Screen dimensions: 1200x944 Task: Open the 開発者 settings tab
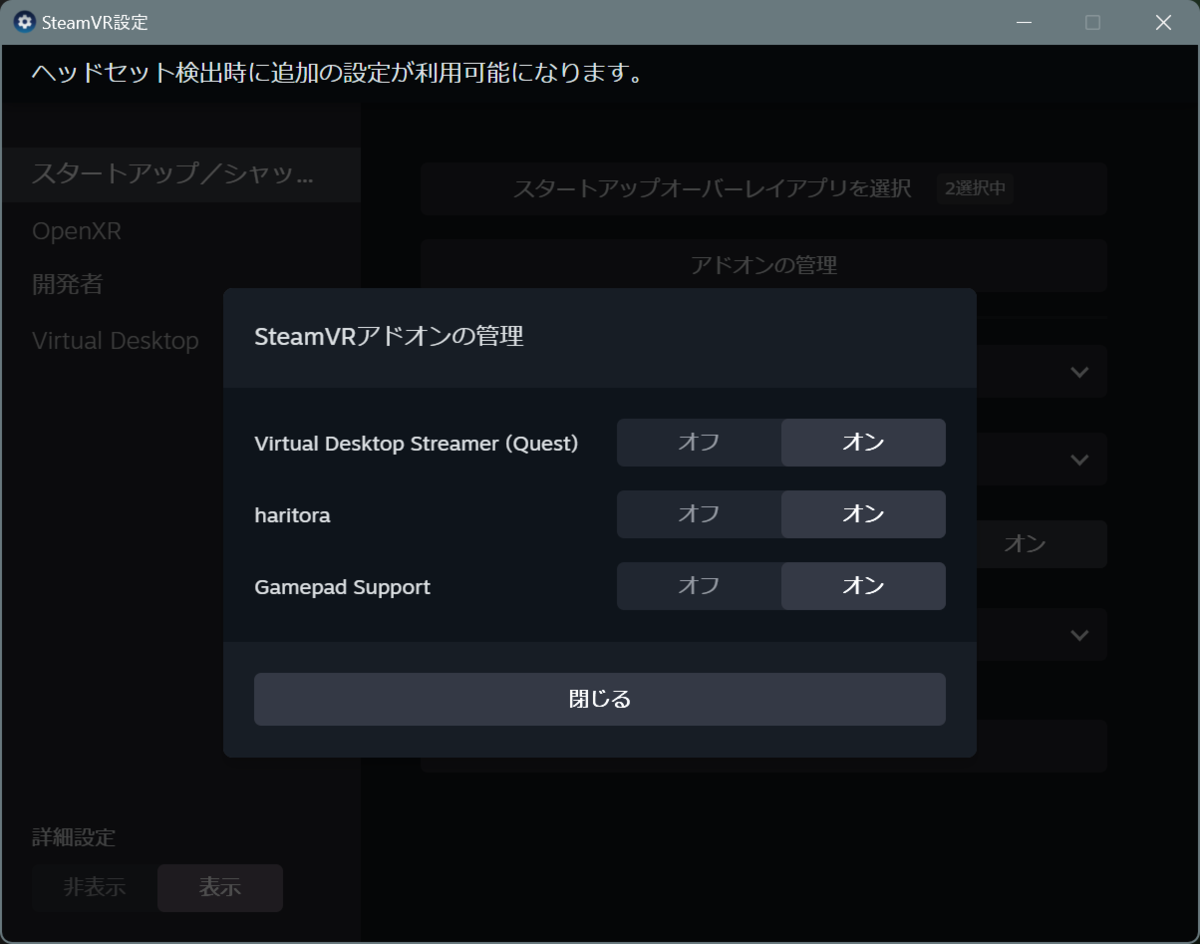[x=181, y=285]
